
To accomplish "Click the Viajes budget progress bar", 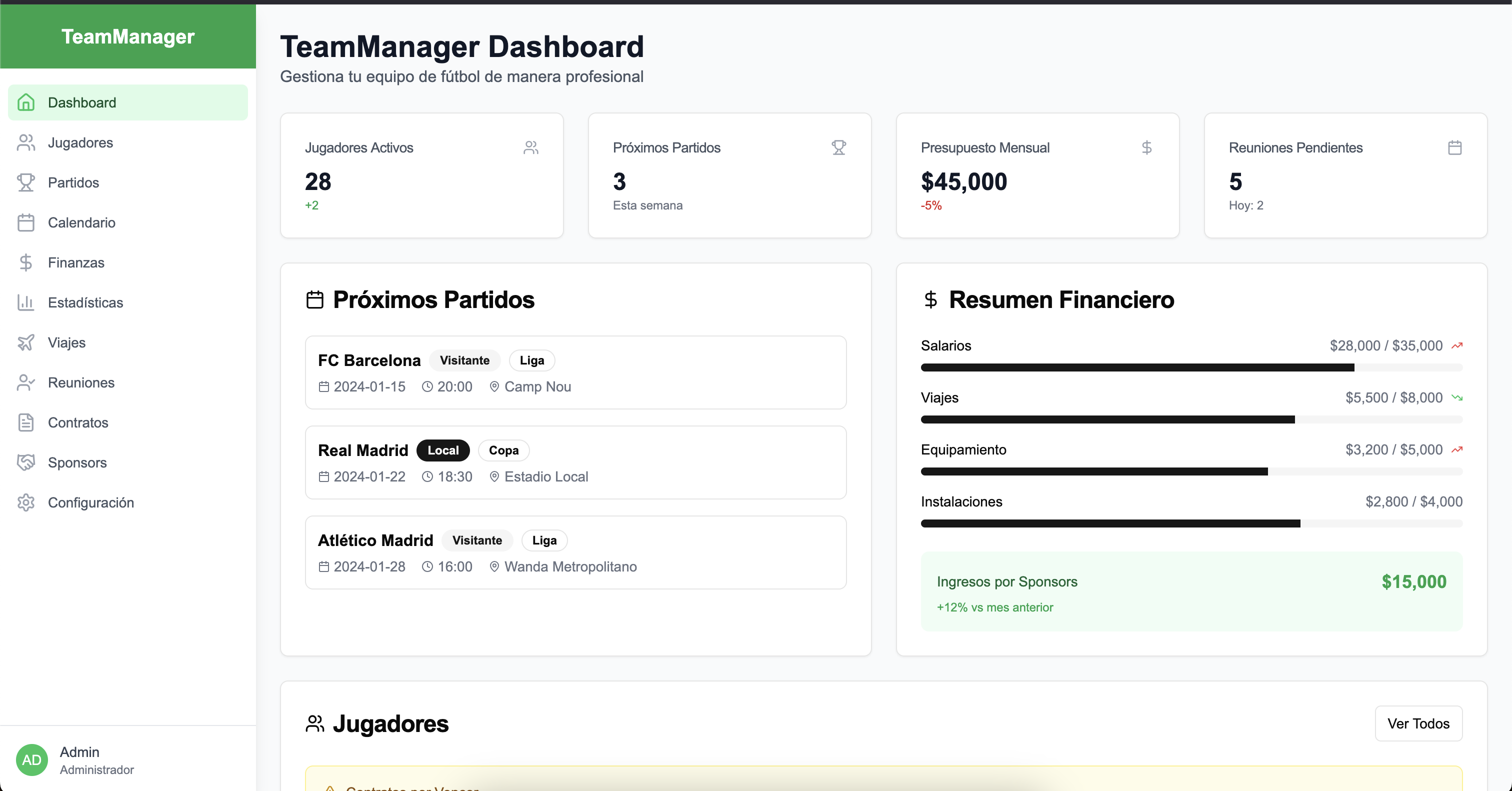I will click(1191, 419).
